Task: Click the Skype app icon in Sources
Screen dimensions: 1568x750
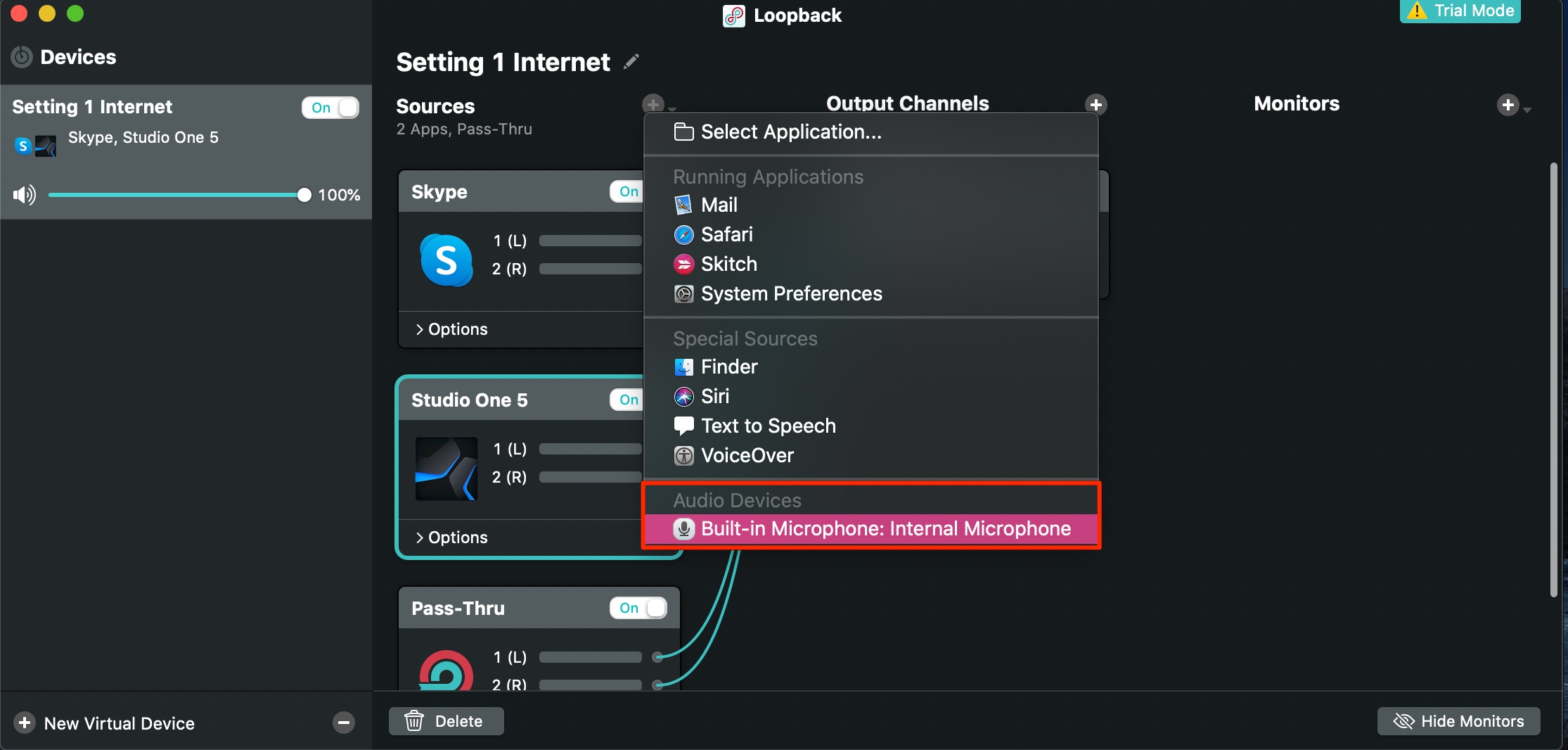Action: 446,260
